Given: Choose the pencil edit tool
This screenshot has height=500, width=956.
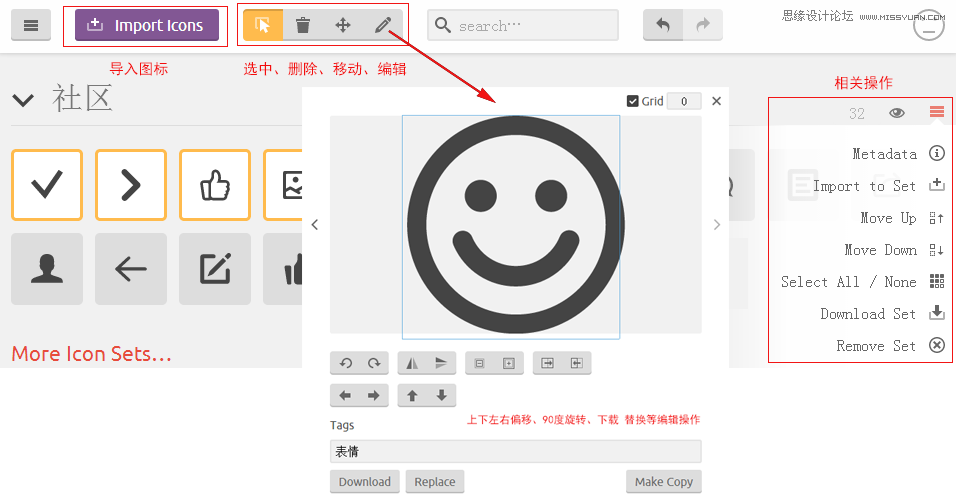Looking at the screenshot, I should (383, 26).
